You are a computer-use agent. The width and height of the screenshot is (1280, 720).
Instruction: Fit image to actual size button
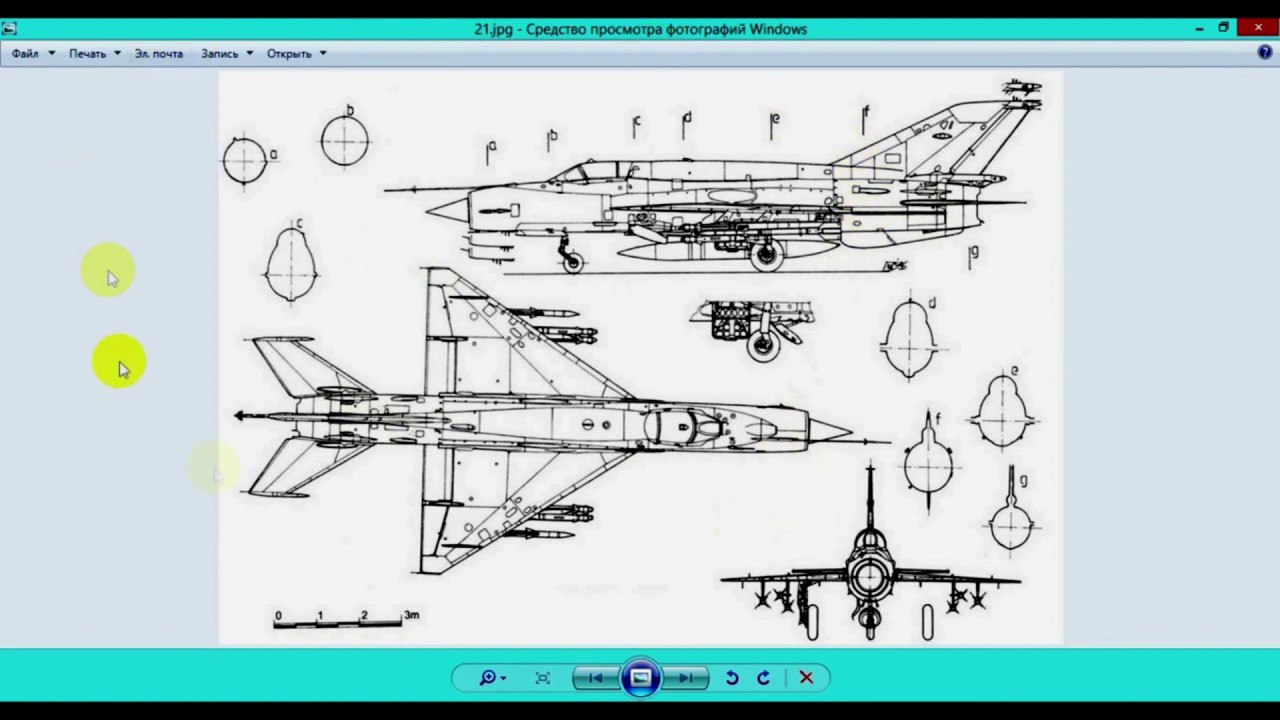point(543,678)
